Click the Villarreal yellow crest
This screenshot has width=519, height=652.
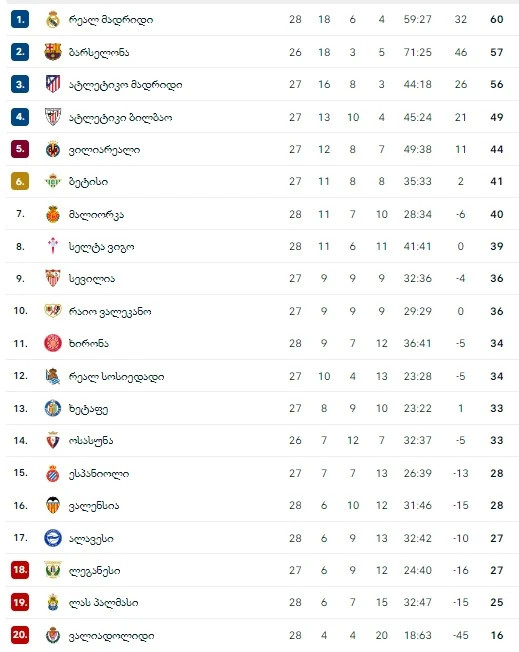pyautogui.click(x=53, y=149)
